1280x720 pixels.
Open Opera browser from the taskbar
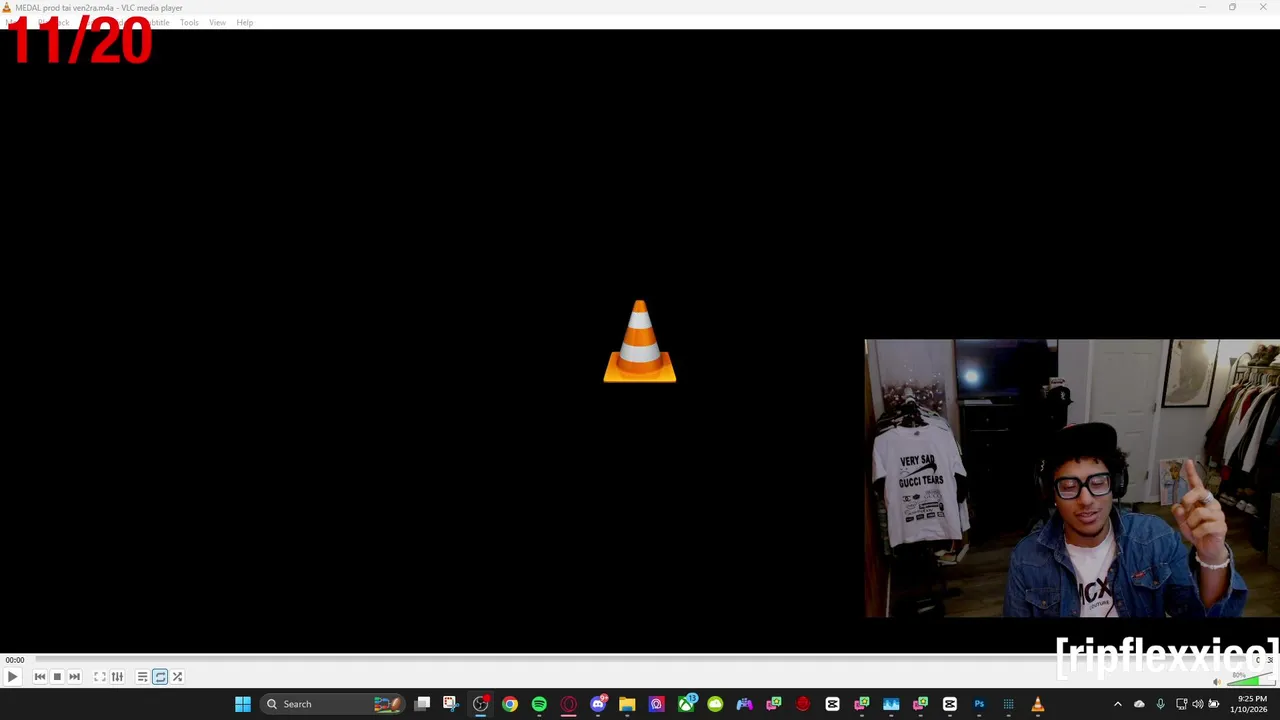(568, 704)
